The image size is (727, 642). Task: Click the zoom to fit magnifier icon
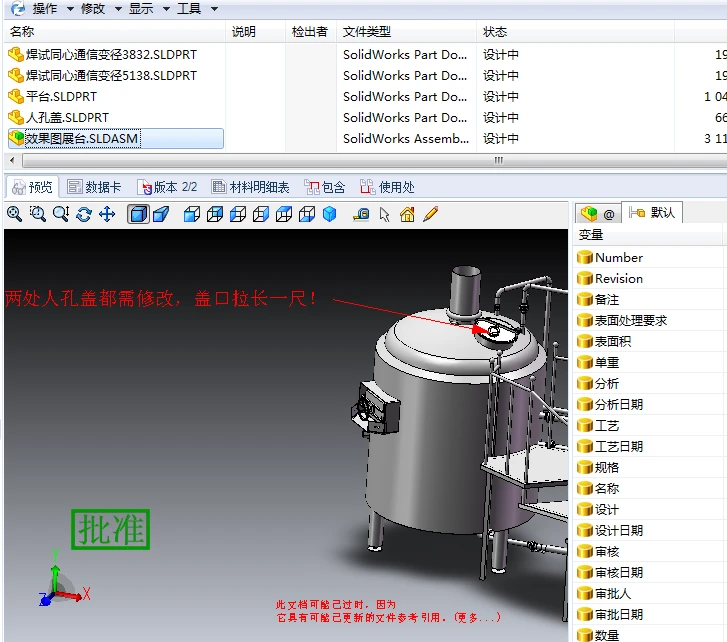point(15,214)
